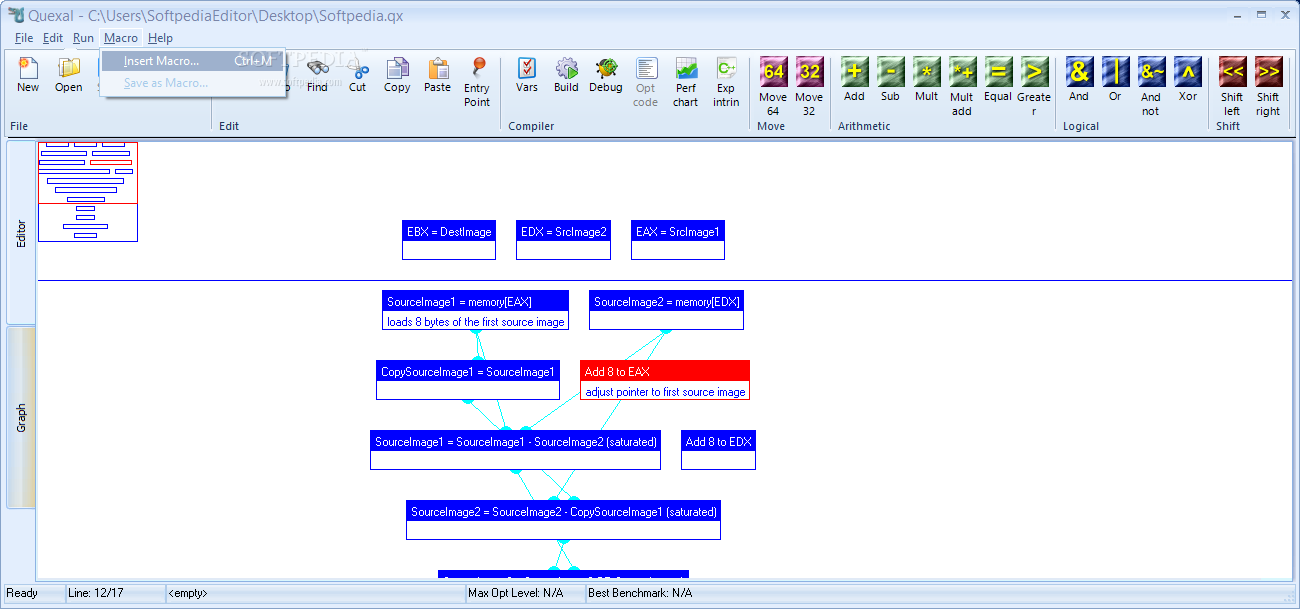Click the 'loads 8 bytes of the first source image' comment
The image size is (1300, 609).
click(475, 322)
